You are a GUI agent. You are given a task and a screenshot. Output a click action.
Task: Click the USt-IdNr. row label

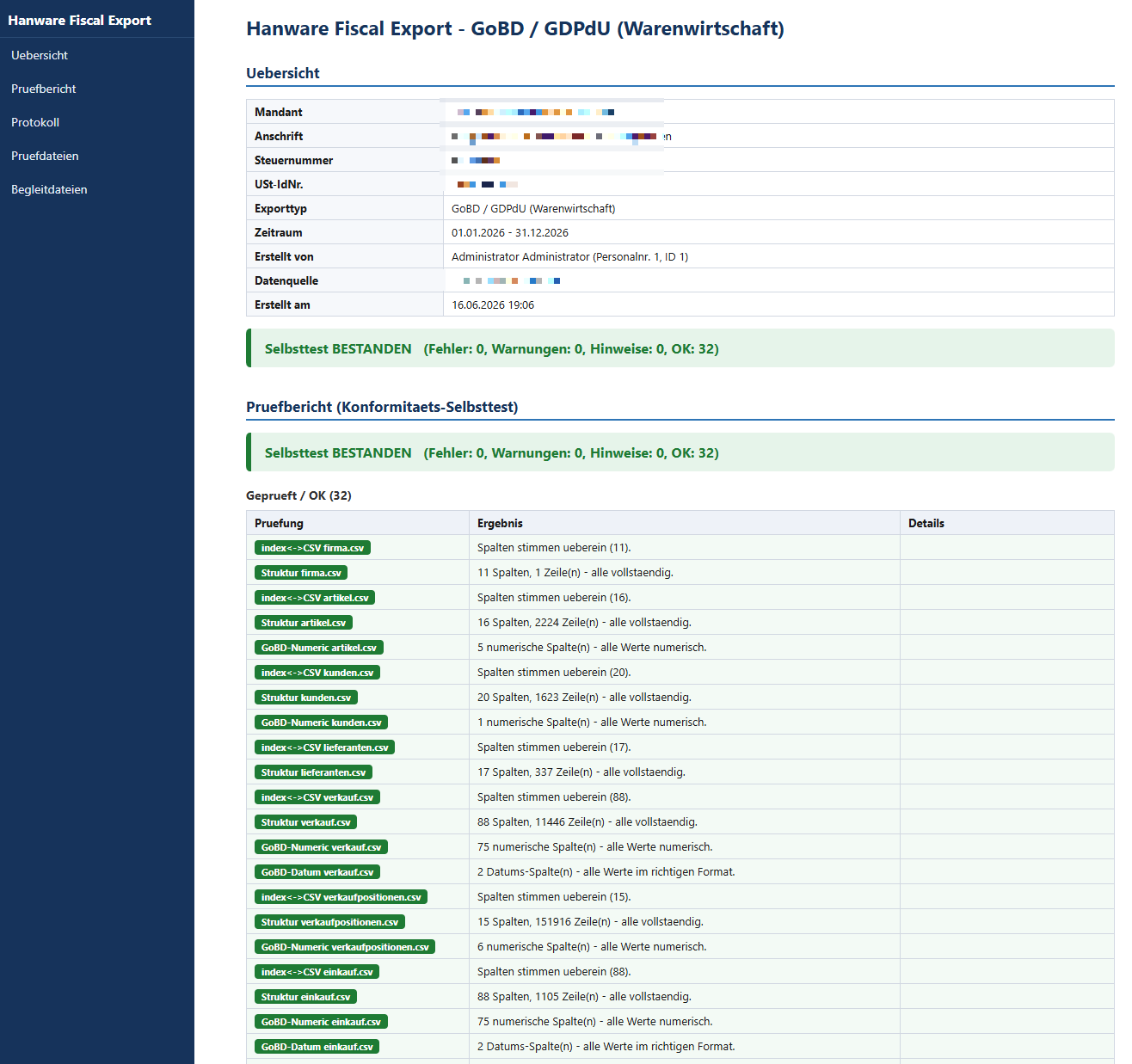click(279, 184)
